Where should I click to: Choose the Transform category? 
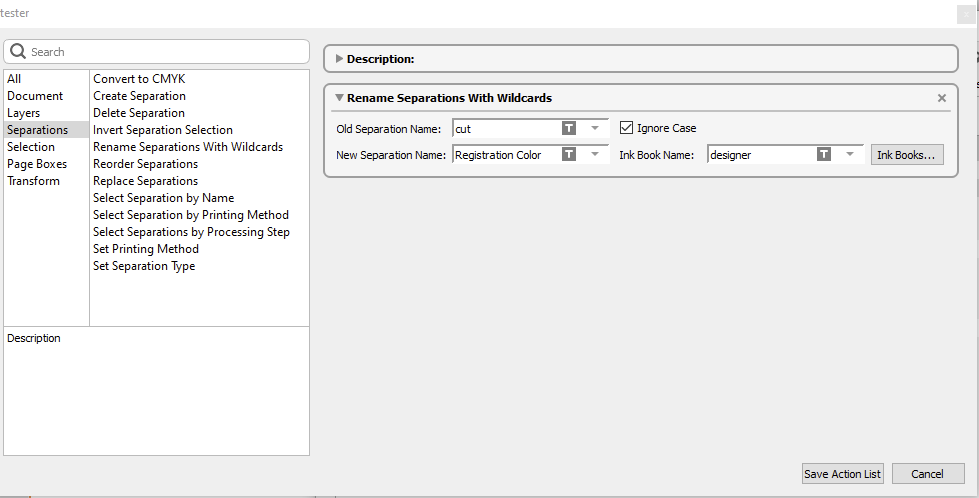(33, 181)
